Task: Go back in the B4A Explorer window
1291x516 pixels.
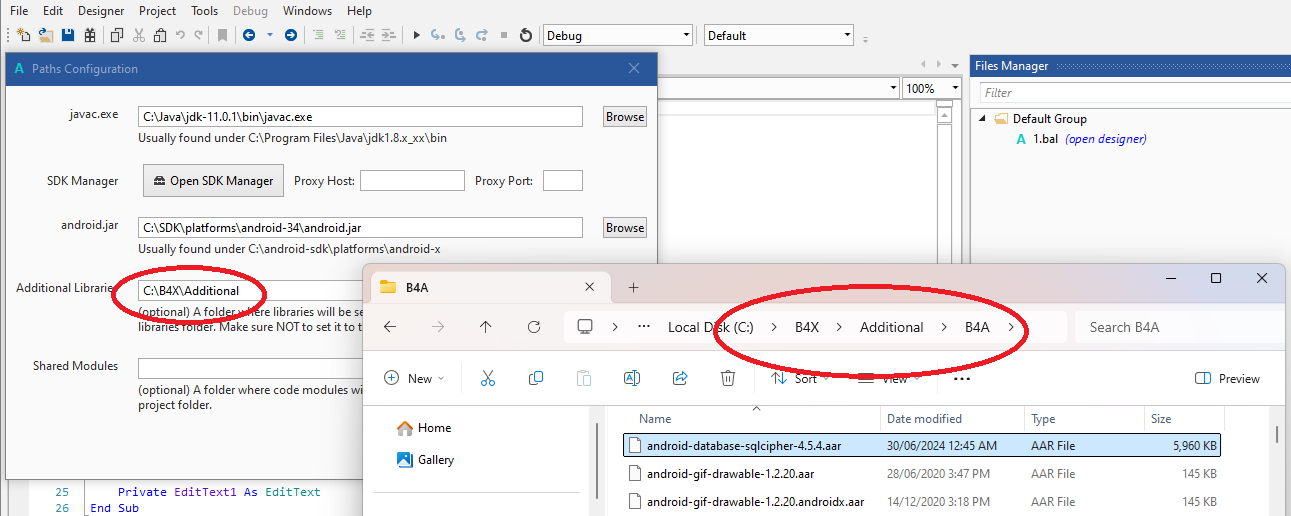Action: pyautogui.click(x=390, y=327)
